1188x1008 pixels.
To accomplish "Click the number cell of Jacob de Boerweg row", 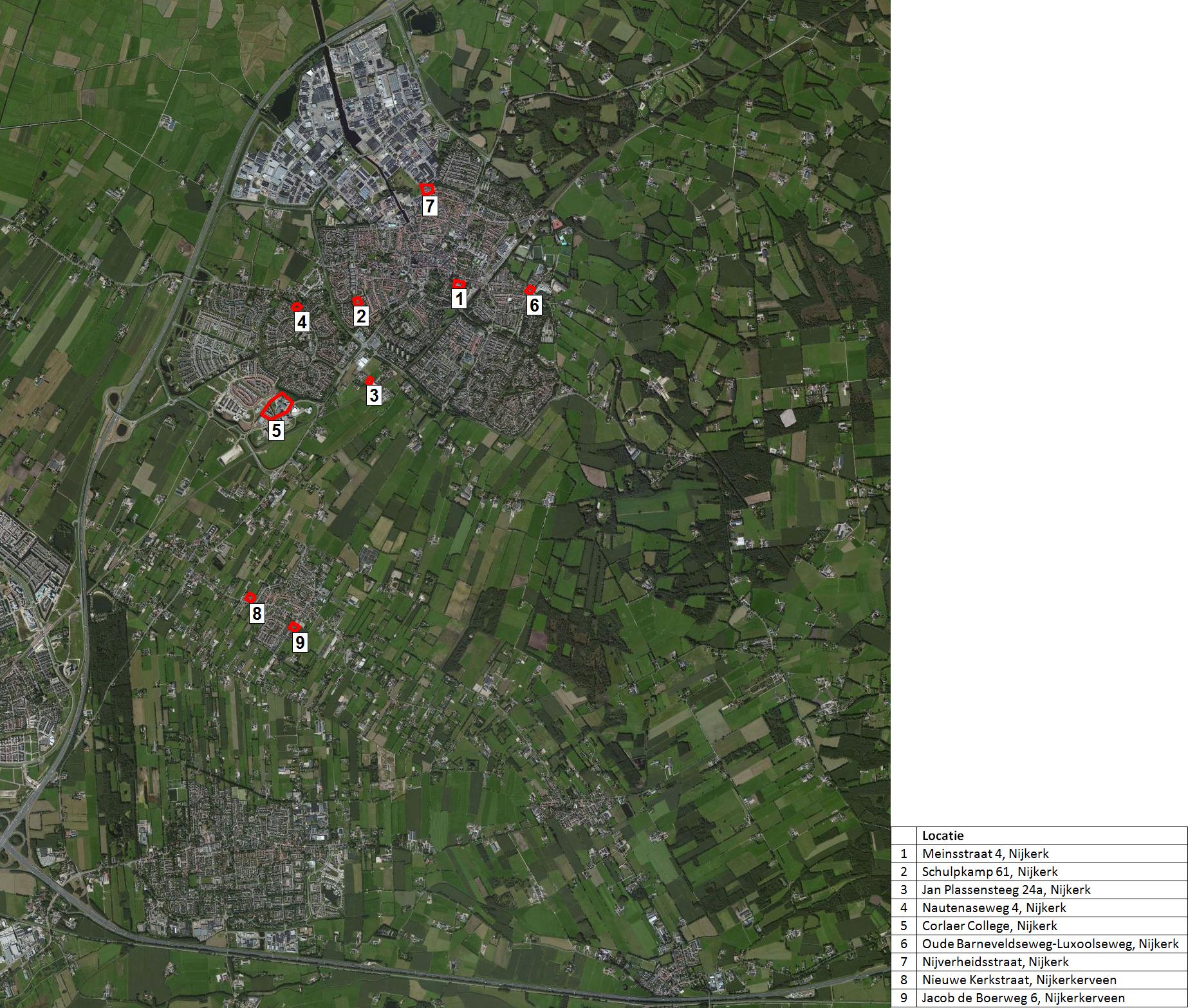I will click(x=904, y=998).
